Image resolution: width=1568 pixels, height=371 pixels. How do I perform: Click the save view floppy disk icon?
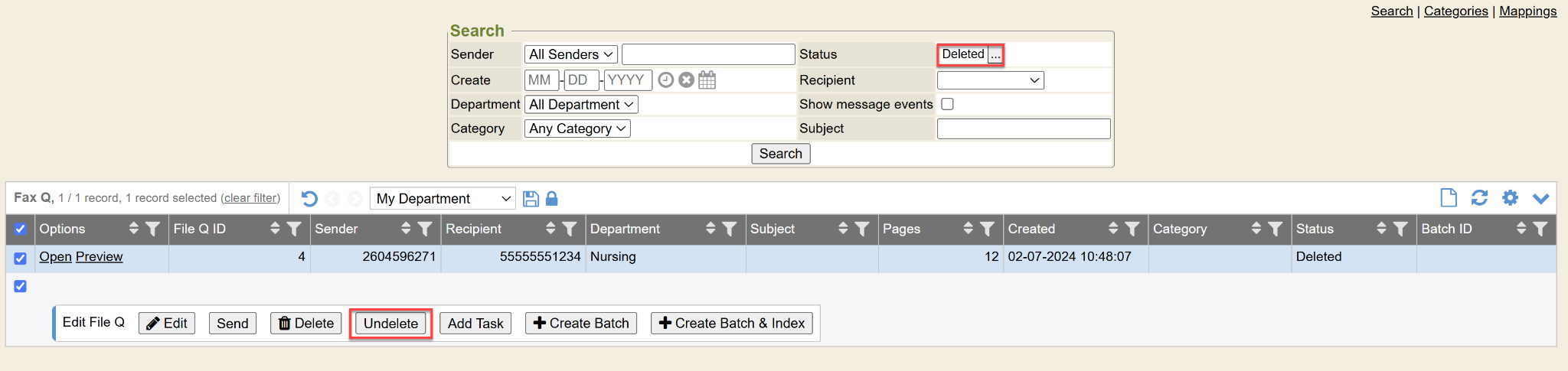531,199
